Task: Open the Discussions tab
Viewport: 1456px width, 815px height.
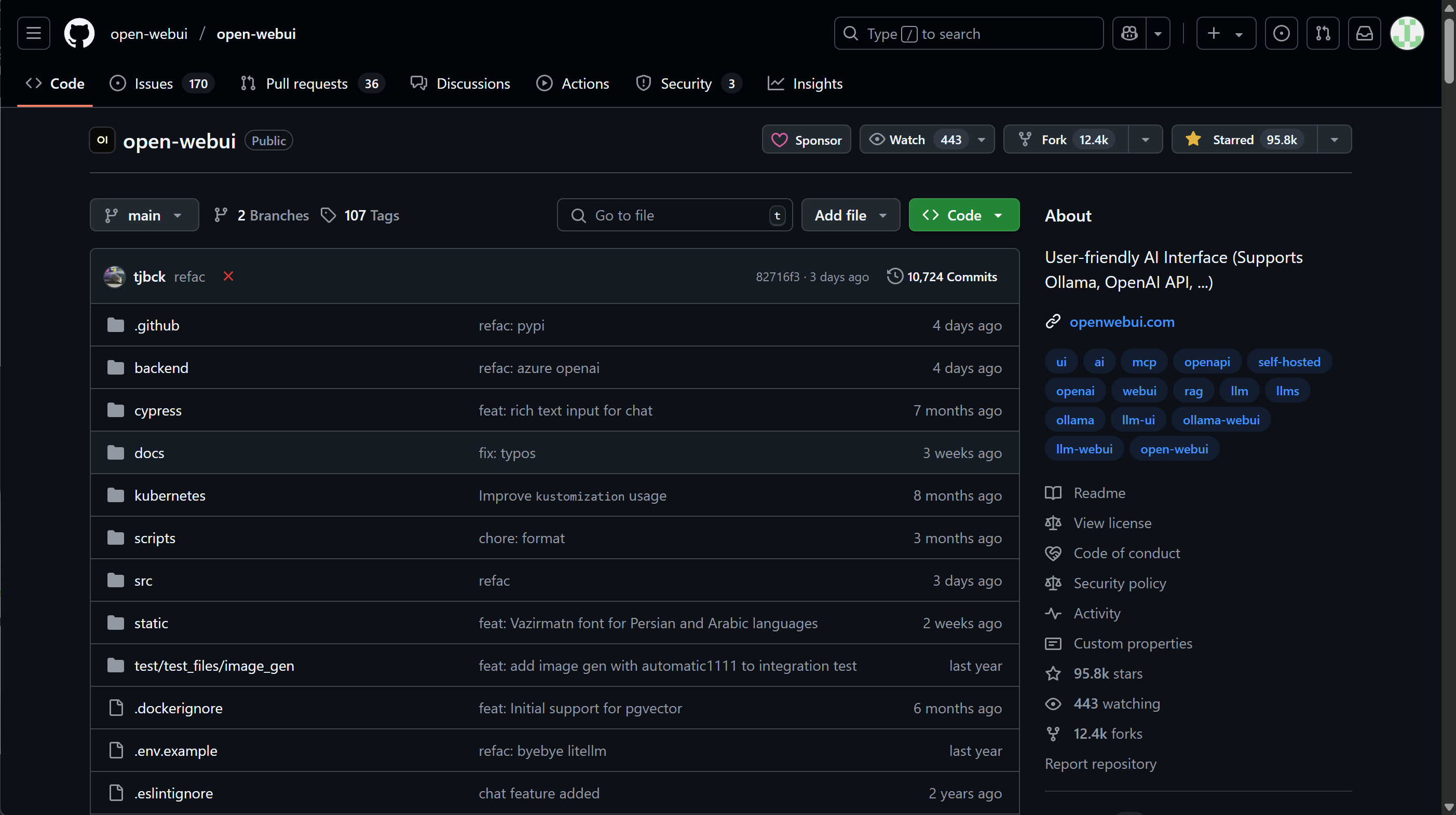Action: click(460, 84)
